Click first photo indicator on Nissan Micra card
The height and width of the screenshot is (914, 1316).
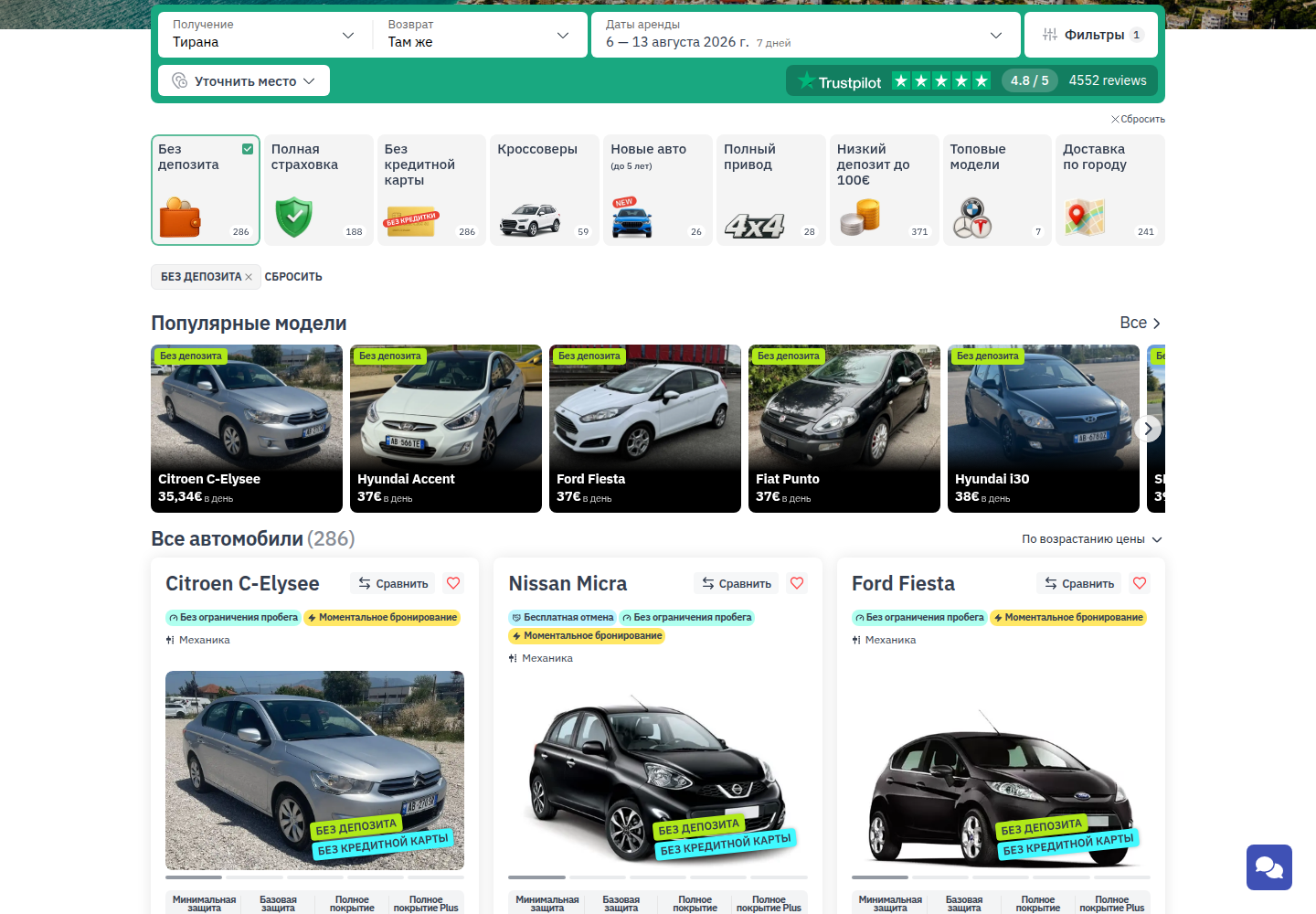(536, 877)
